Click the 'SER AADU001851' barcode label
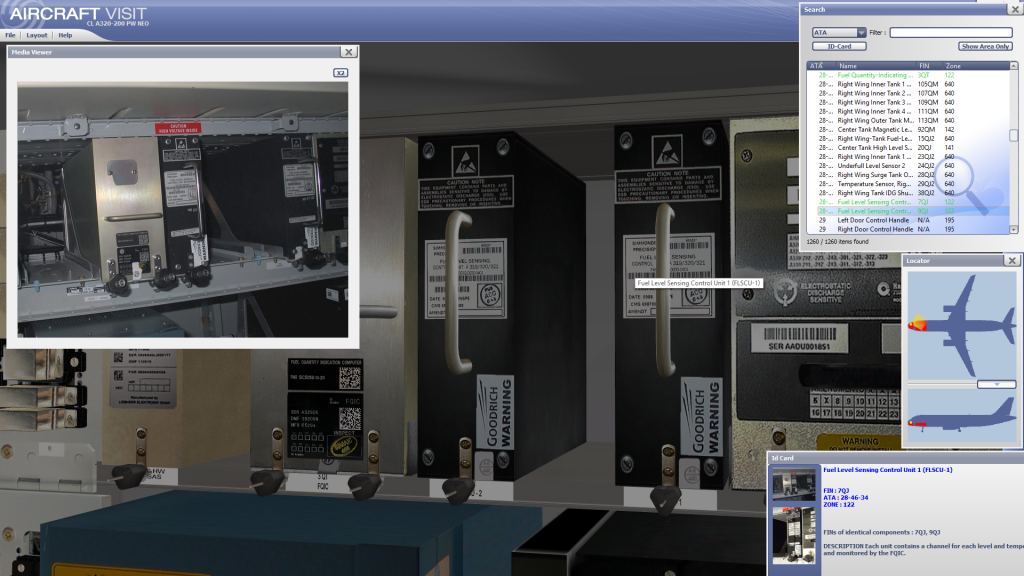The image size is (1024, 576). click(799, 340)
